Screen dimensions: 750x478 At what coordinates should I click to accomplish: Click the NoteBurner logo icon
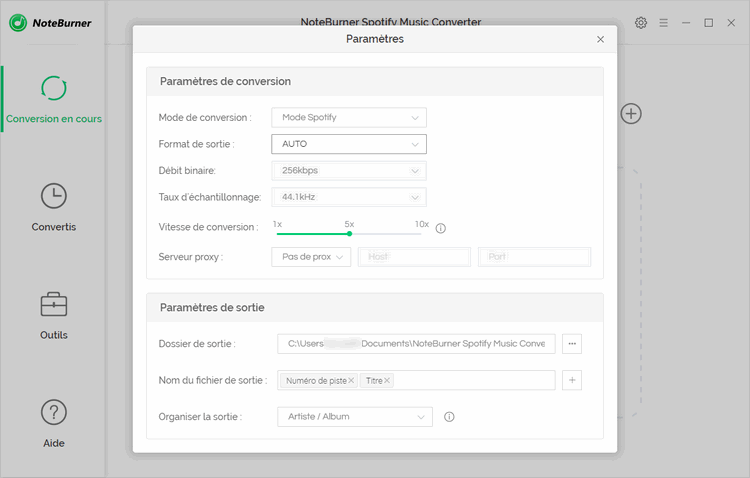click(18, 22)
